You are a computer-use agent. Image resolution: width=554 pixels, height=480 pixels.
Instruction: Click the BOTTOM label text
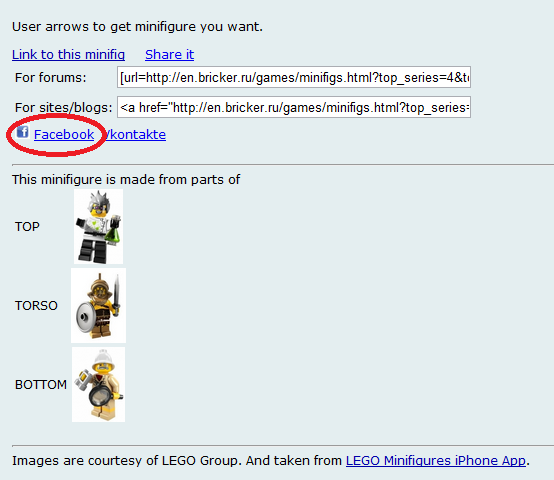[41, 385]
